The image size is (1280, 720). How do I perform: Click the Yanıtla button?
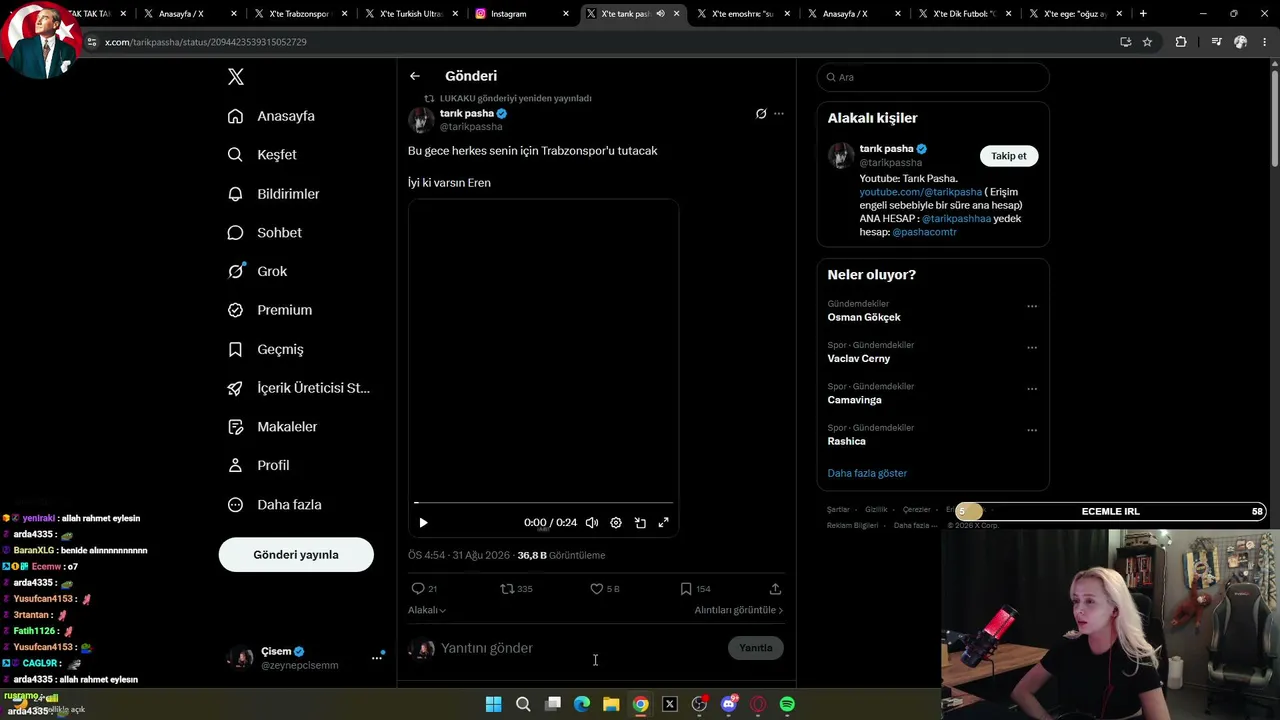[x=756, y=648]
